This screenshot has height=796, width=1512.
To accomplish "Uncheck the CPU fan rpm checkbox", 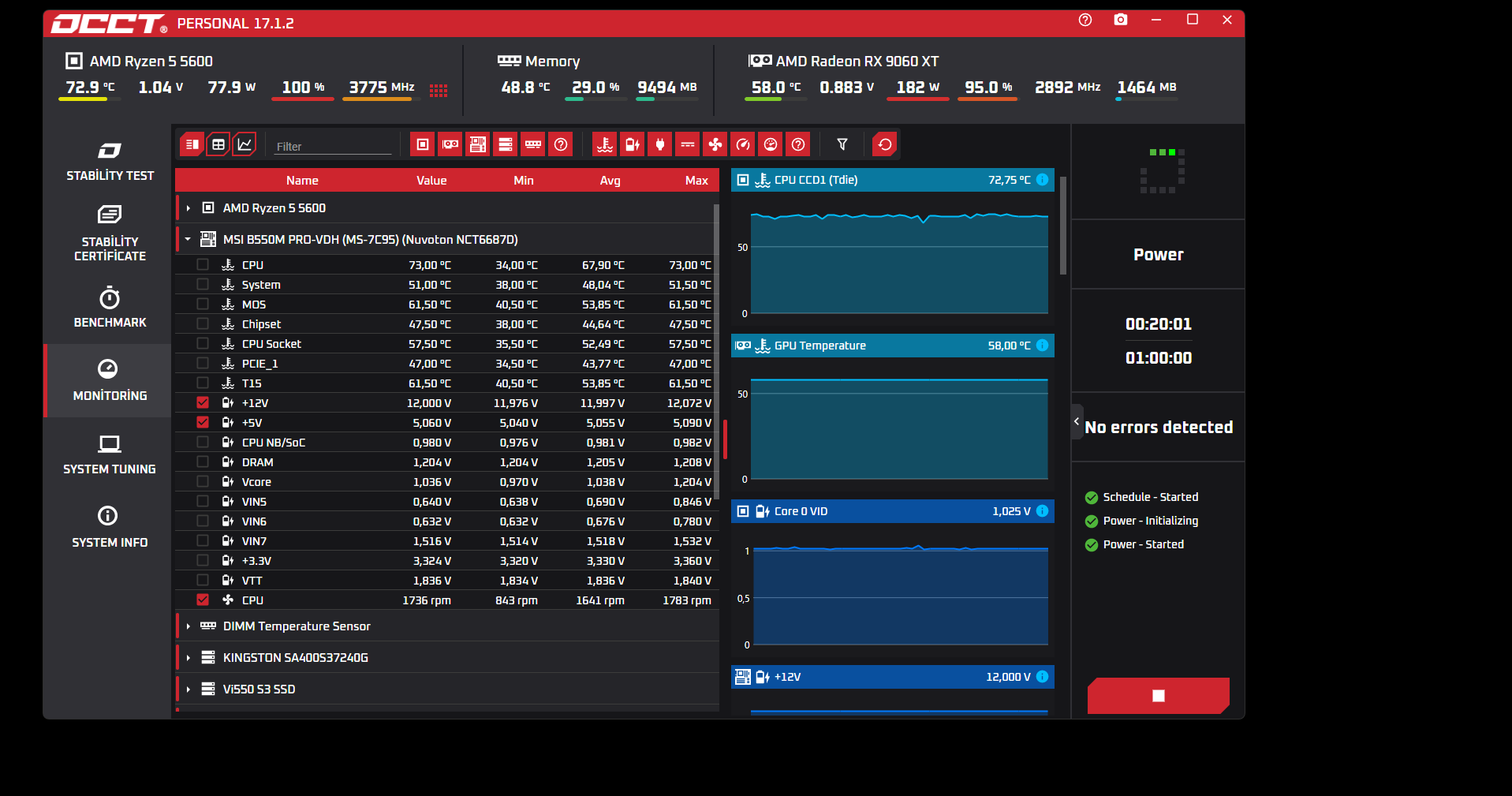I will click(203, 600).
